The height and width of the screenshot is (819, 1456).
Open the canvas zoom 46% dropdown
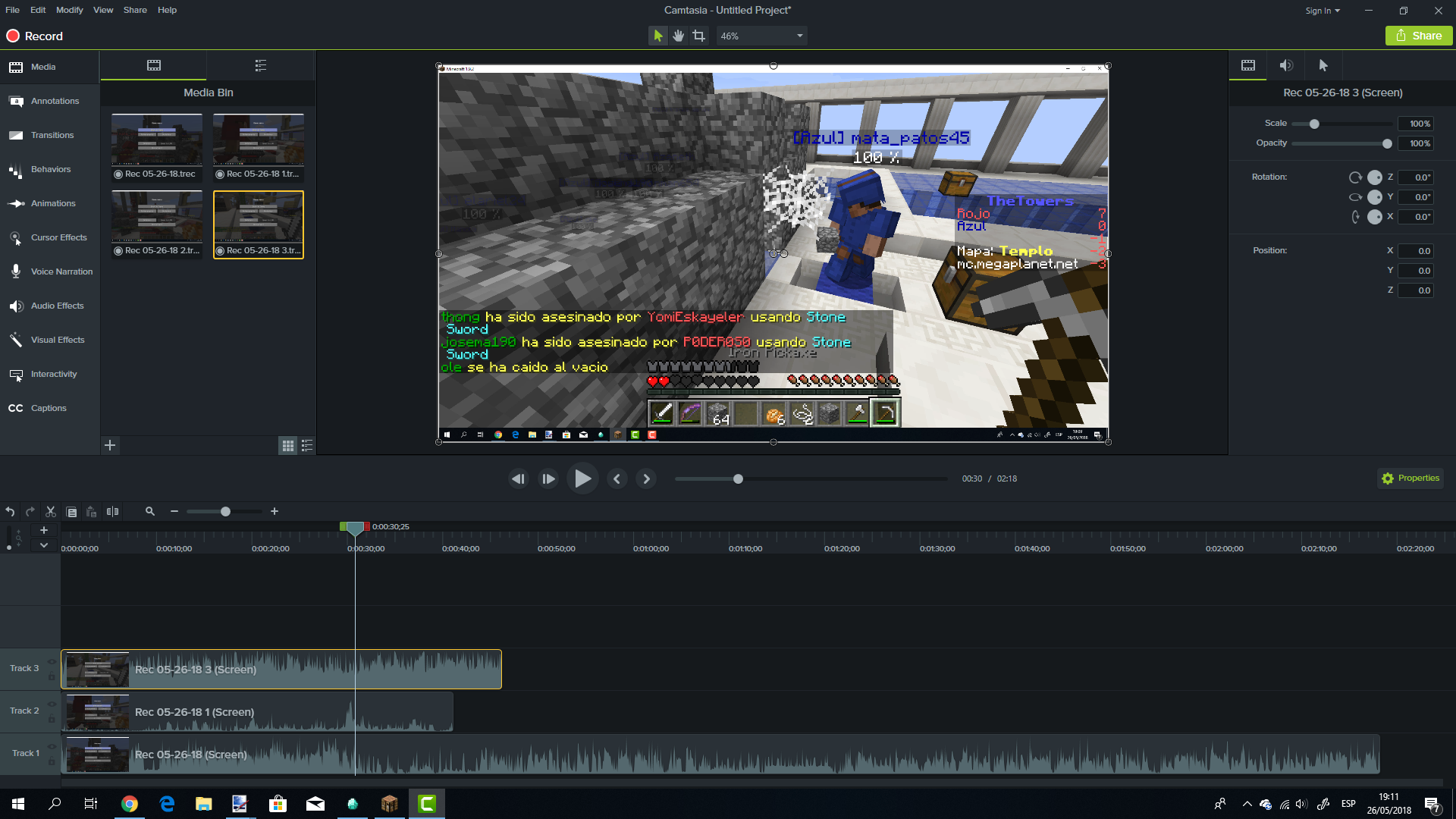(761, 36)
